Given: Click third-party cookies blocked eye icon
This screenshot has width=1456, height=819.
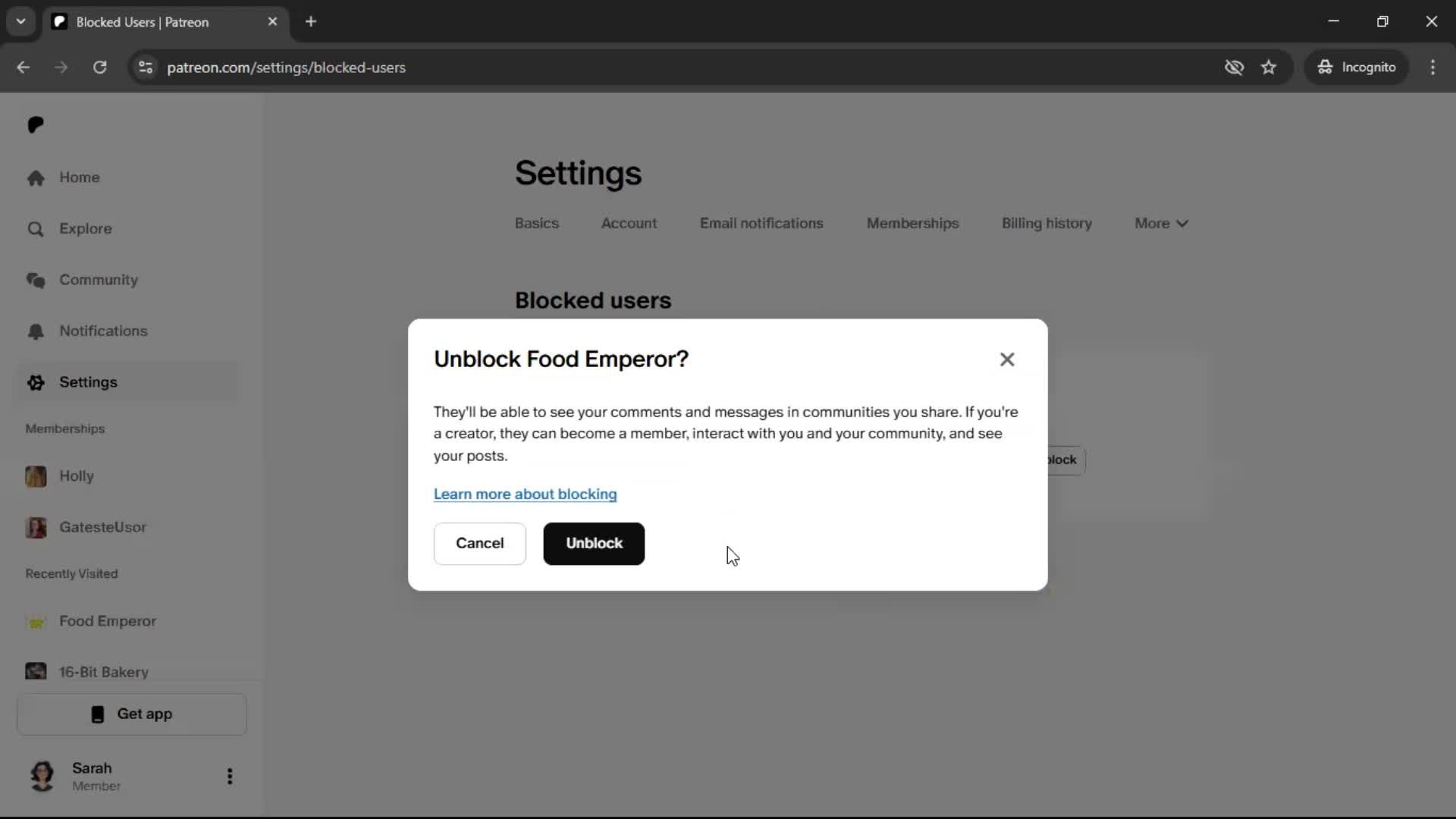Looking at the screenshot, I should (x=1234, y=67).
